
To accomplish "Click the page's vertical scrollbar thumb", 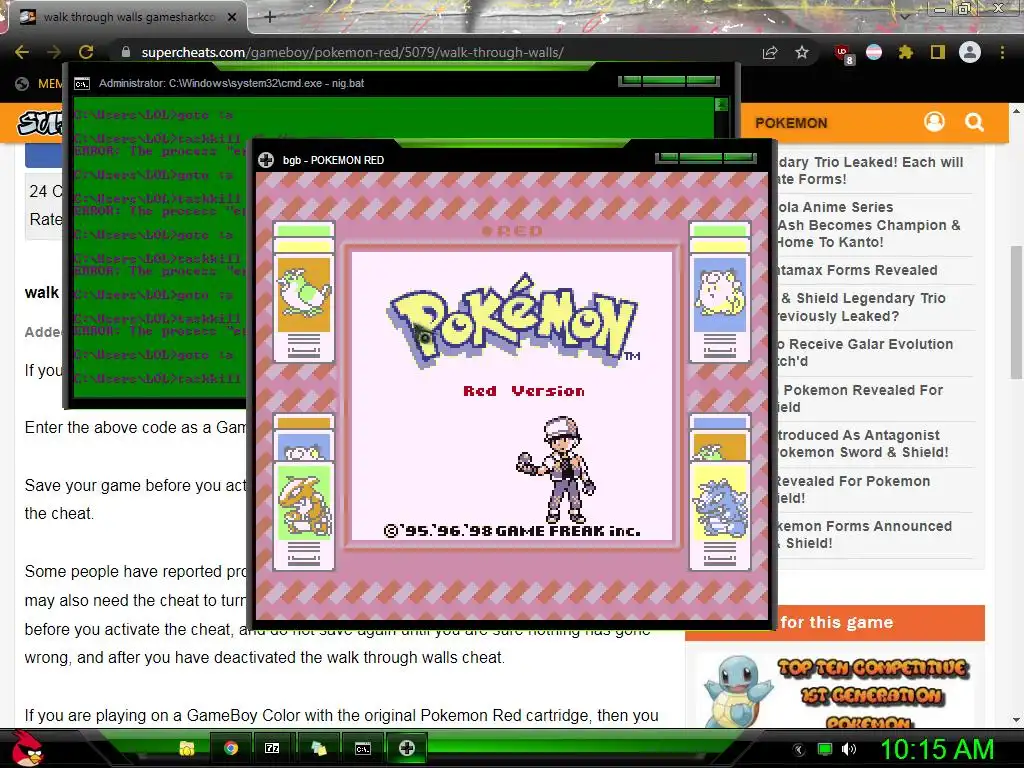I will click(1016, 312).
